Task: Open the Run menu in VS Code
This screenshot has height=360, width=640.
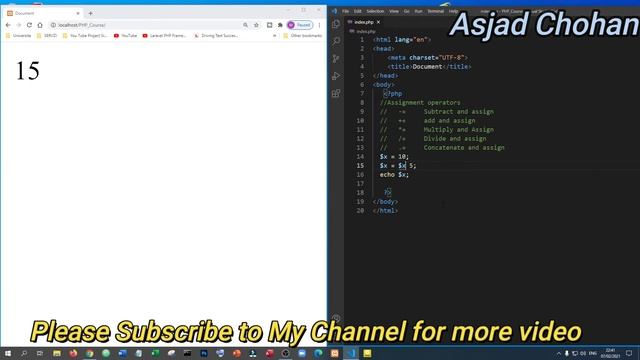Action: (418, 11)
